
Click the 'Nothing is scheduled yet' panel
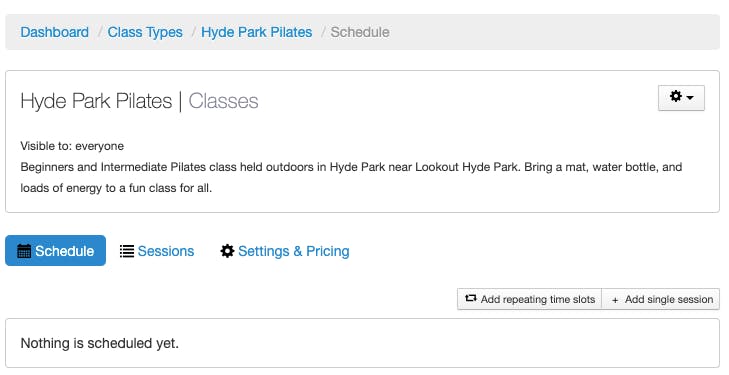tap(362, 343)
